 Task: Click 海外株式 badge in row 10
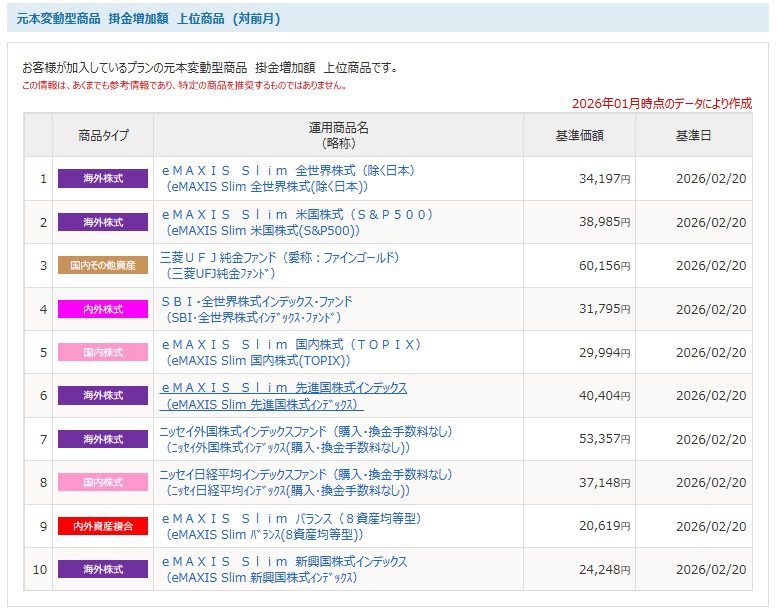coord(103,569)
